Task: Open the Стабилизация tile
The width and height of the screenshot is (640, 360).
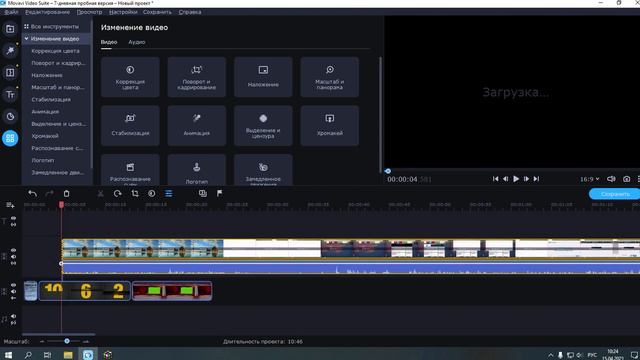Action: [x=130, y=126]
